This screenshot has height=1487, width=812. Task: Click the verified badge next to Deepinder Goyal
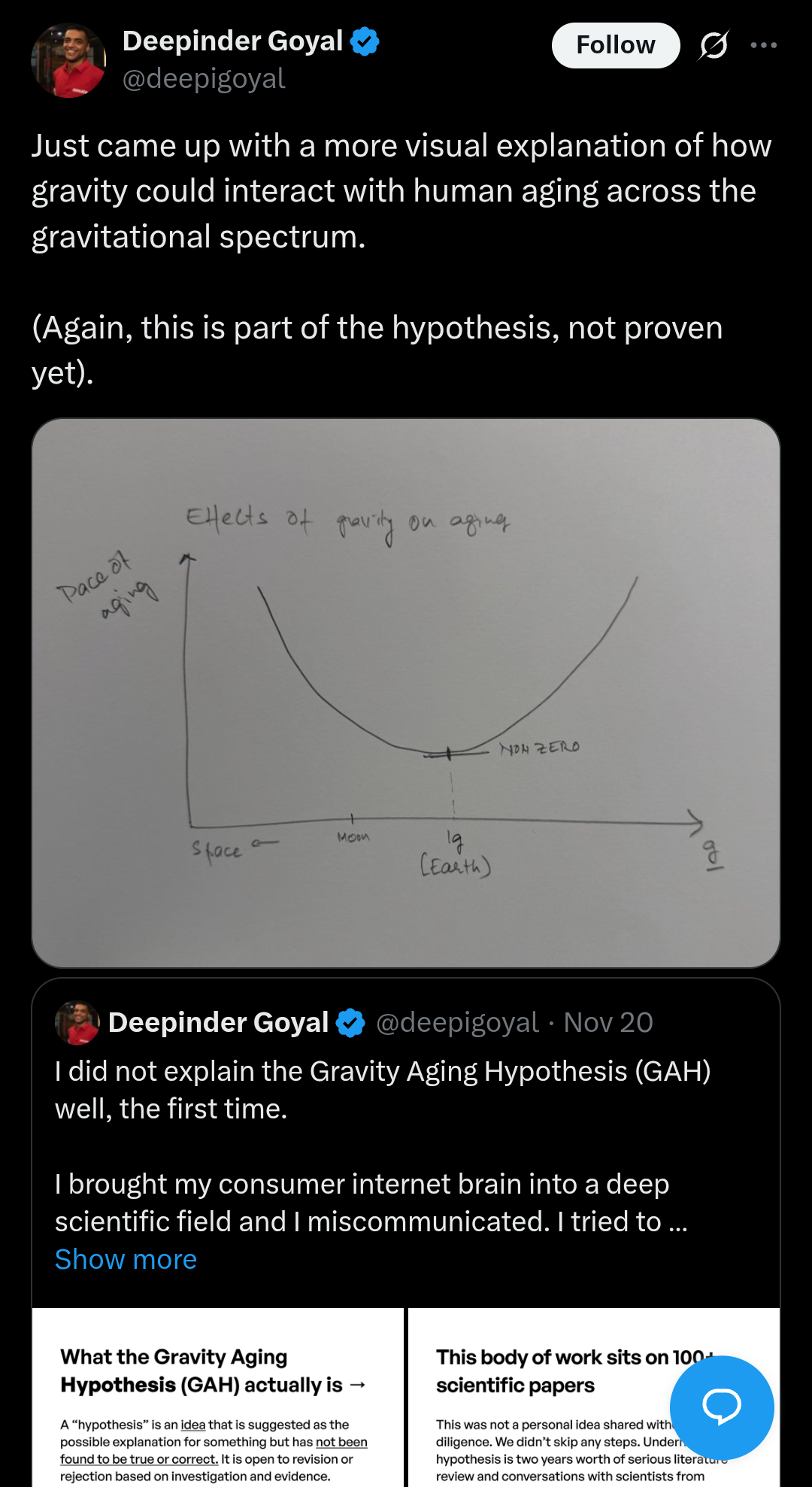point(364,41)
